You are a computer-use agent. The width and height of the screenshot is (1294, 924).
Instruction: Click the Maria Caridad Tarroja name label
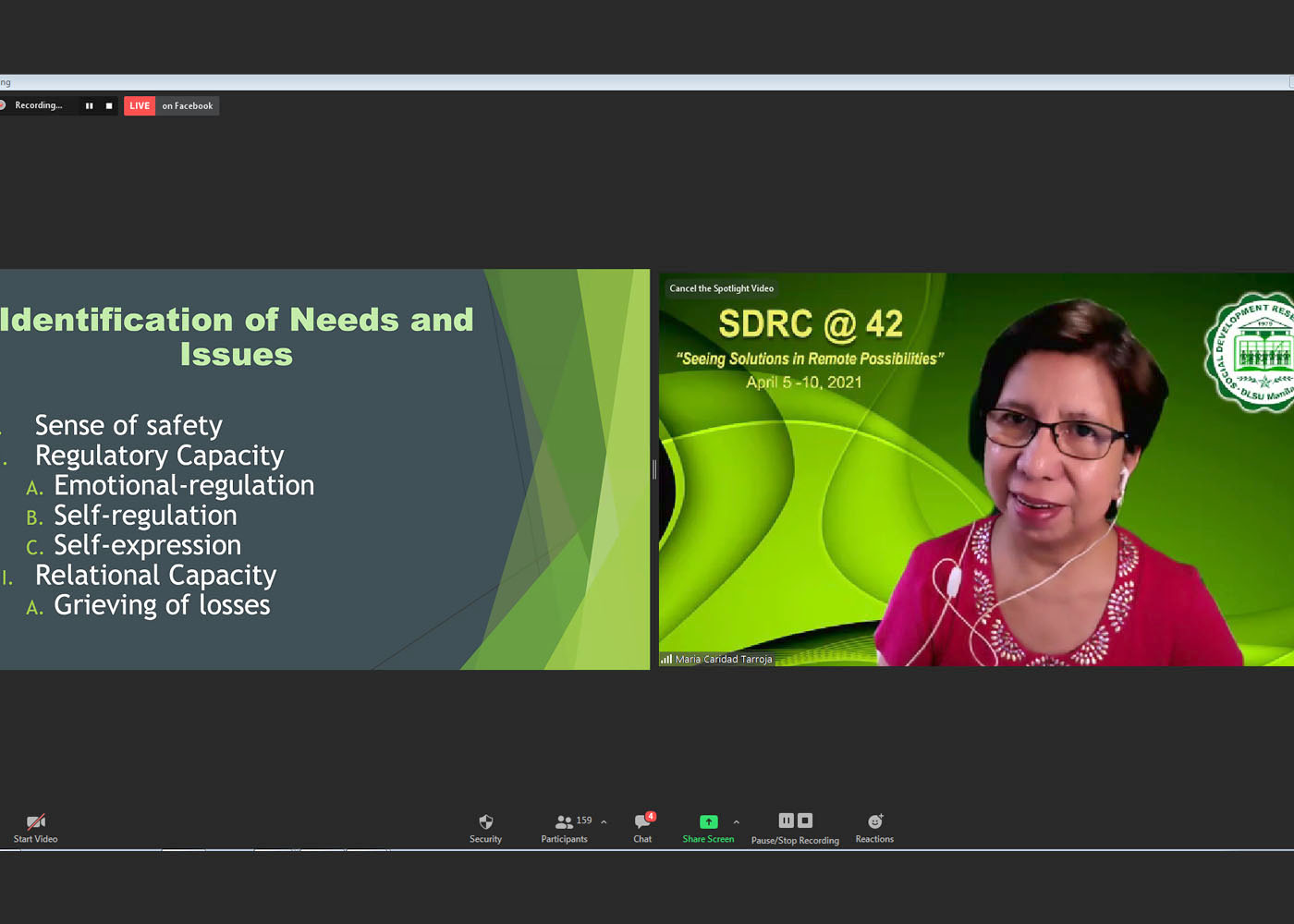[x=723, y=659]
